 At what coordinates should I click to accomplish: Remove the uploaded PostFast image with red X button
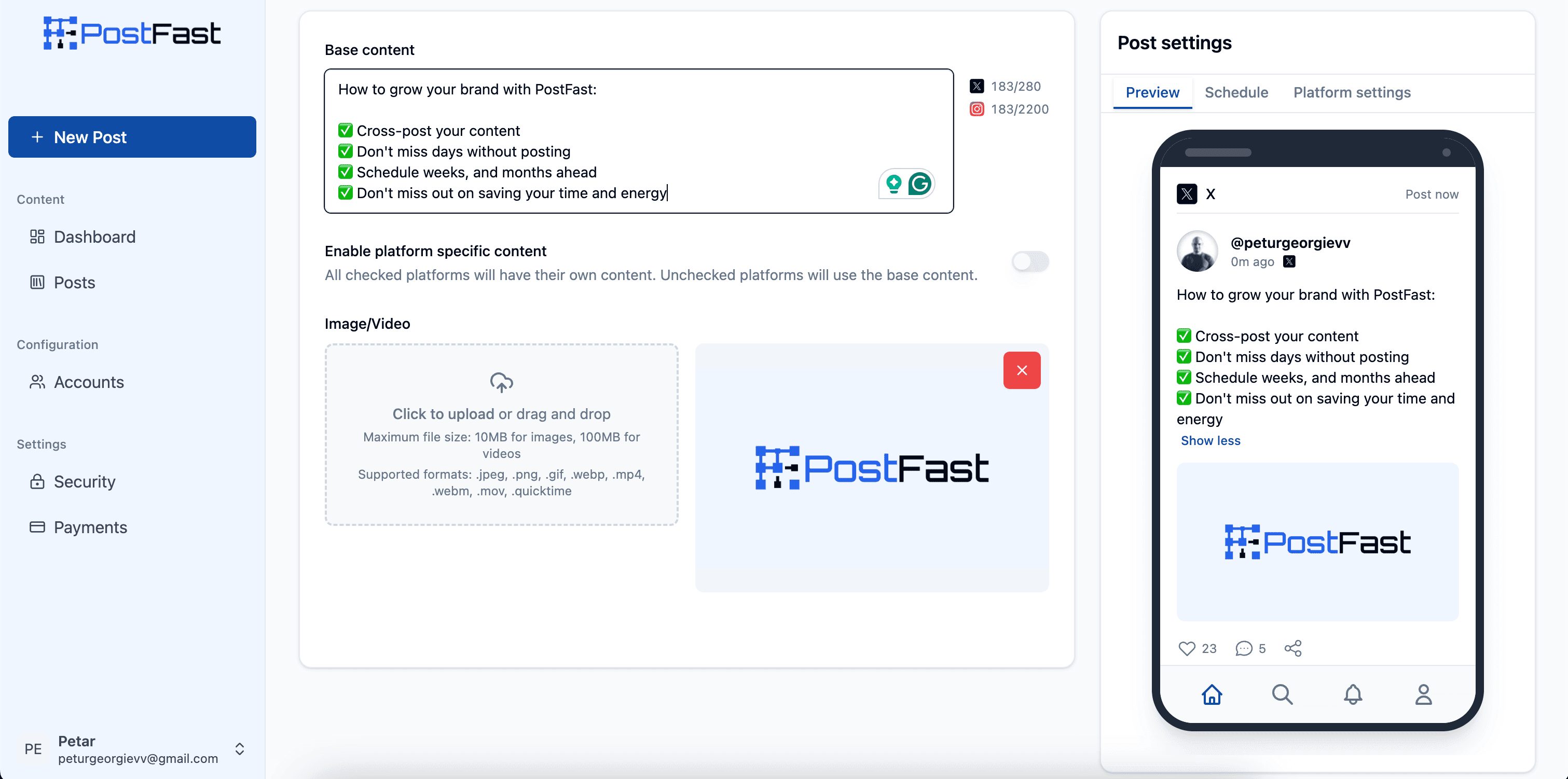pos(1022,370)
